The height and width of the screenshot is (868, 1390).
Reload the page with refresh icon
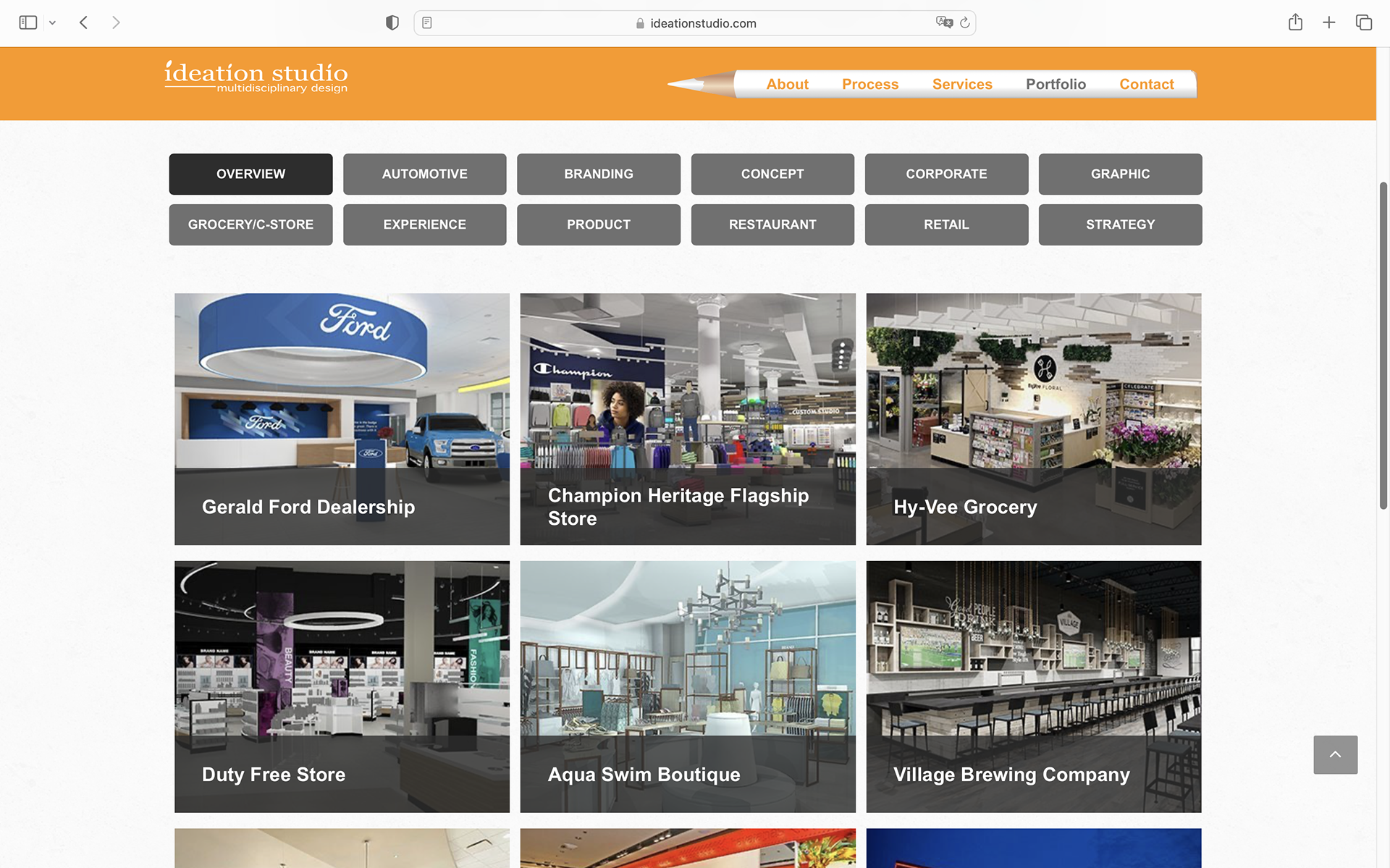(x=965, y=23)
